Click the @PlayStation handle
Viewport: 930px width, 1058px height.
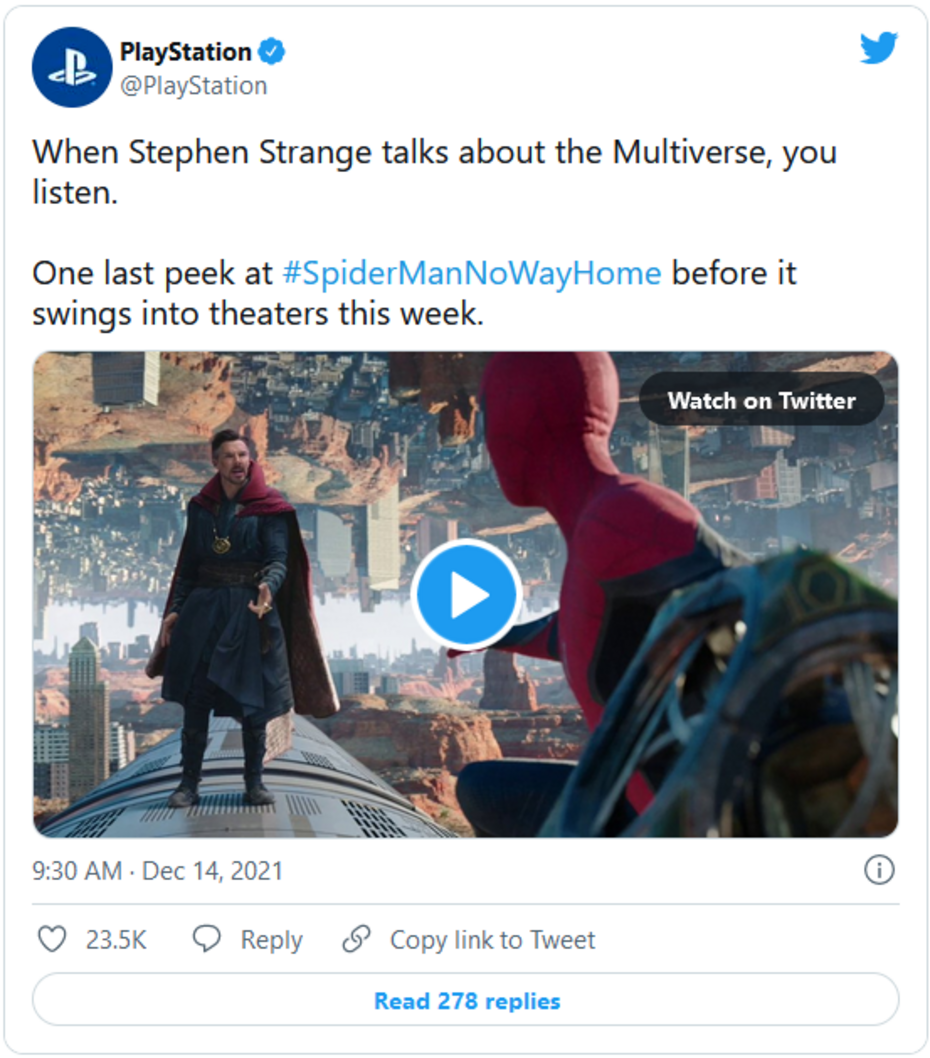coord(193,86)
